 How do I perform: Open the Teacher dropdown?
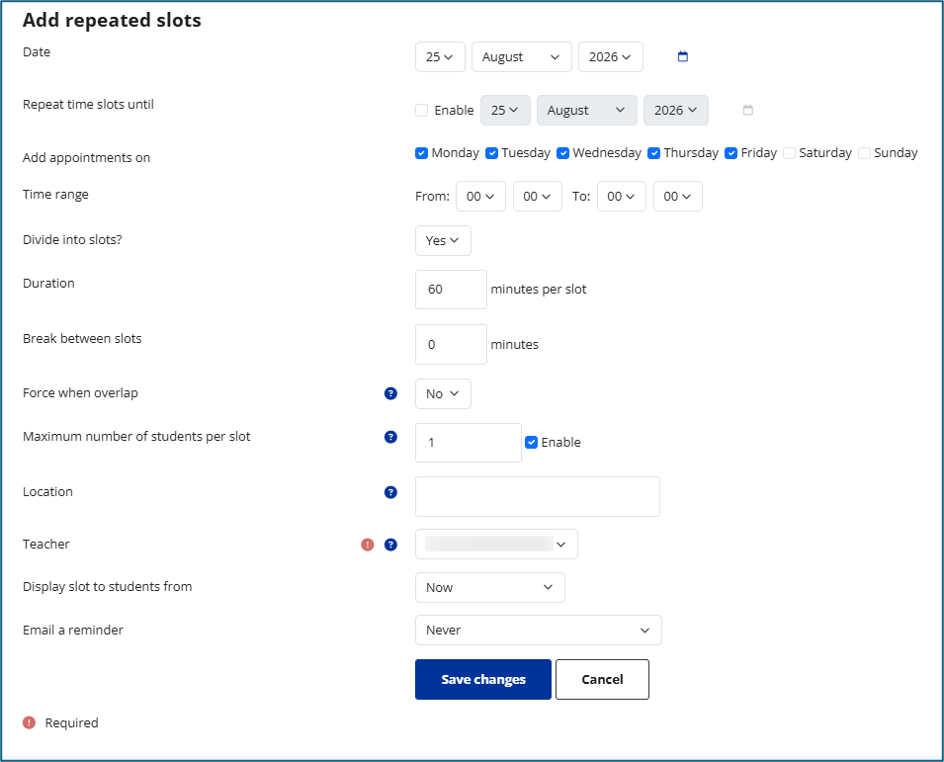[497, 544]
